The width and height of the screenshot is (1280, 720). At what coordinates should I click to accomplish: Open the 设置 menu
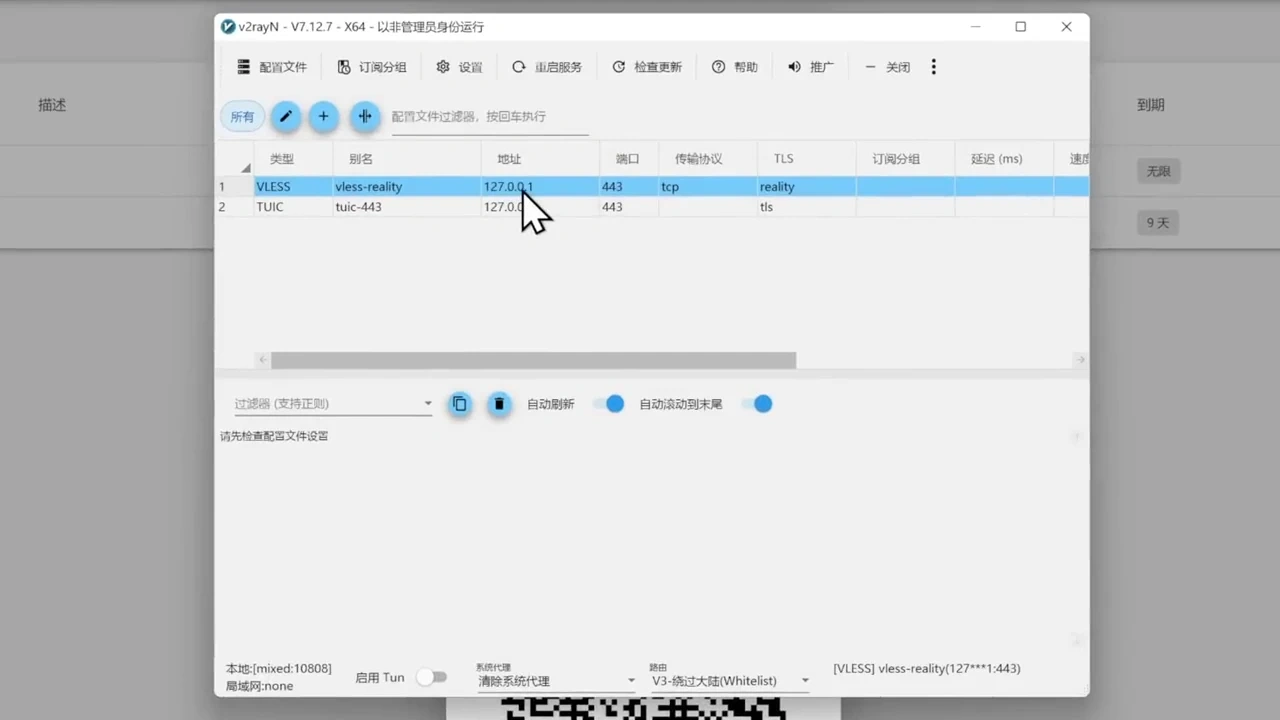[x=459, y=67]
